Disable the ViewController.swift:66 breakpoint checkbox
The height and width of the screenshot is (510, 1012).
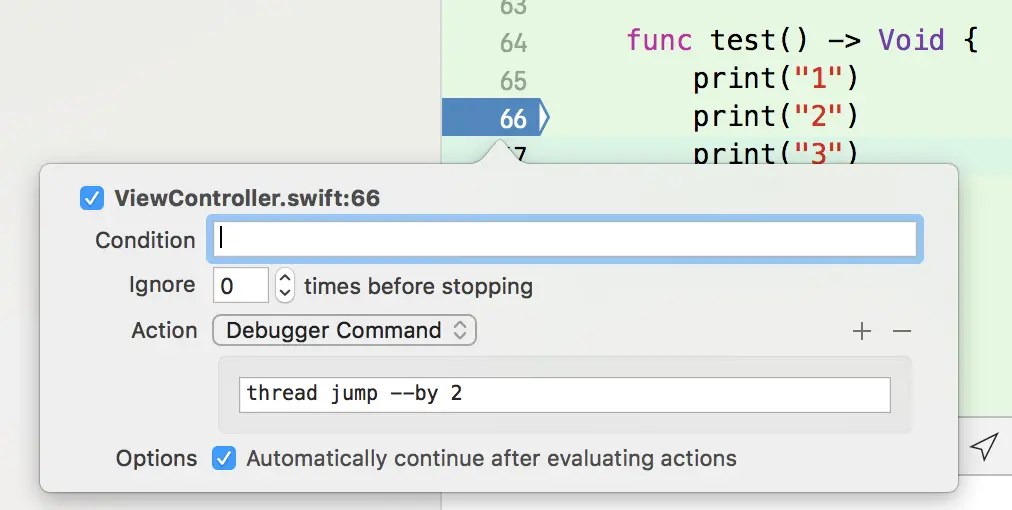coord(92,198)
